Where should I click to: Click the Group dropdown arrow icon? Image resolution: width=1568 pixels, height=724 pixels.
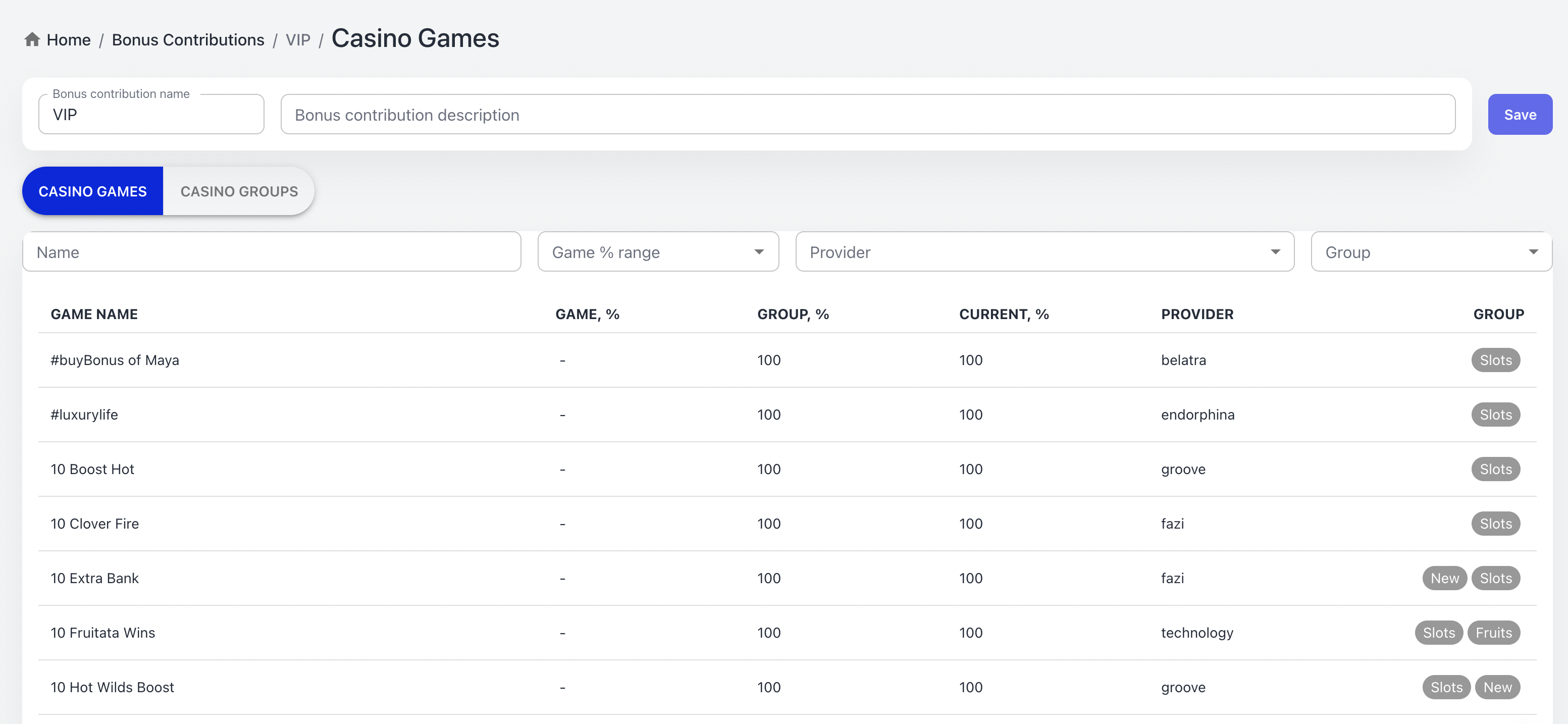coord(1533,252)
